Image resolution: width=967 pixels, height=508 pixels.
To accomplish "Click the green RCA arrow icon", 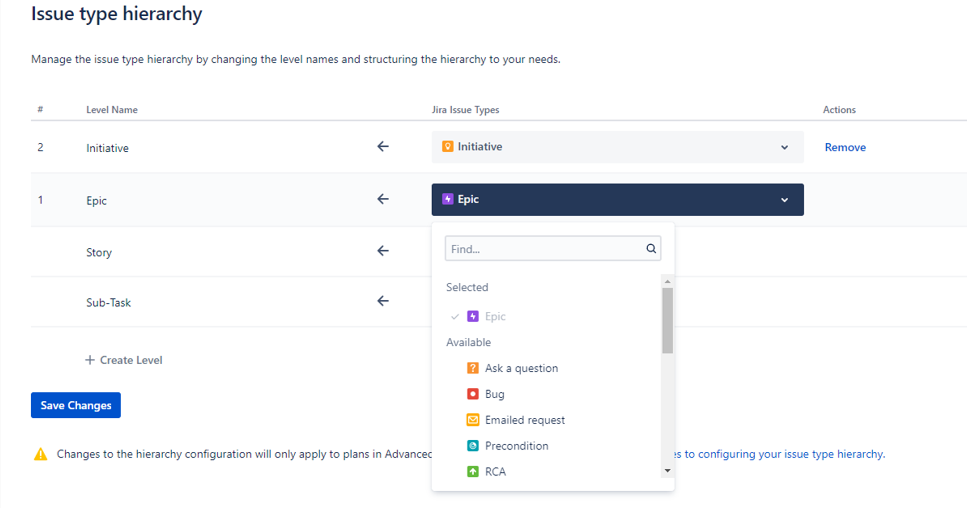I will [472, 472].
